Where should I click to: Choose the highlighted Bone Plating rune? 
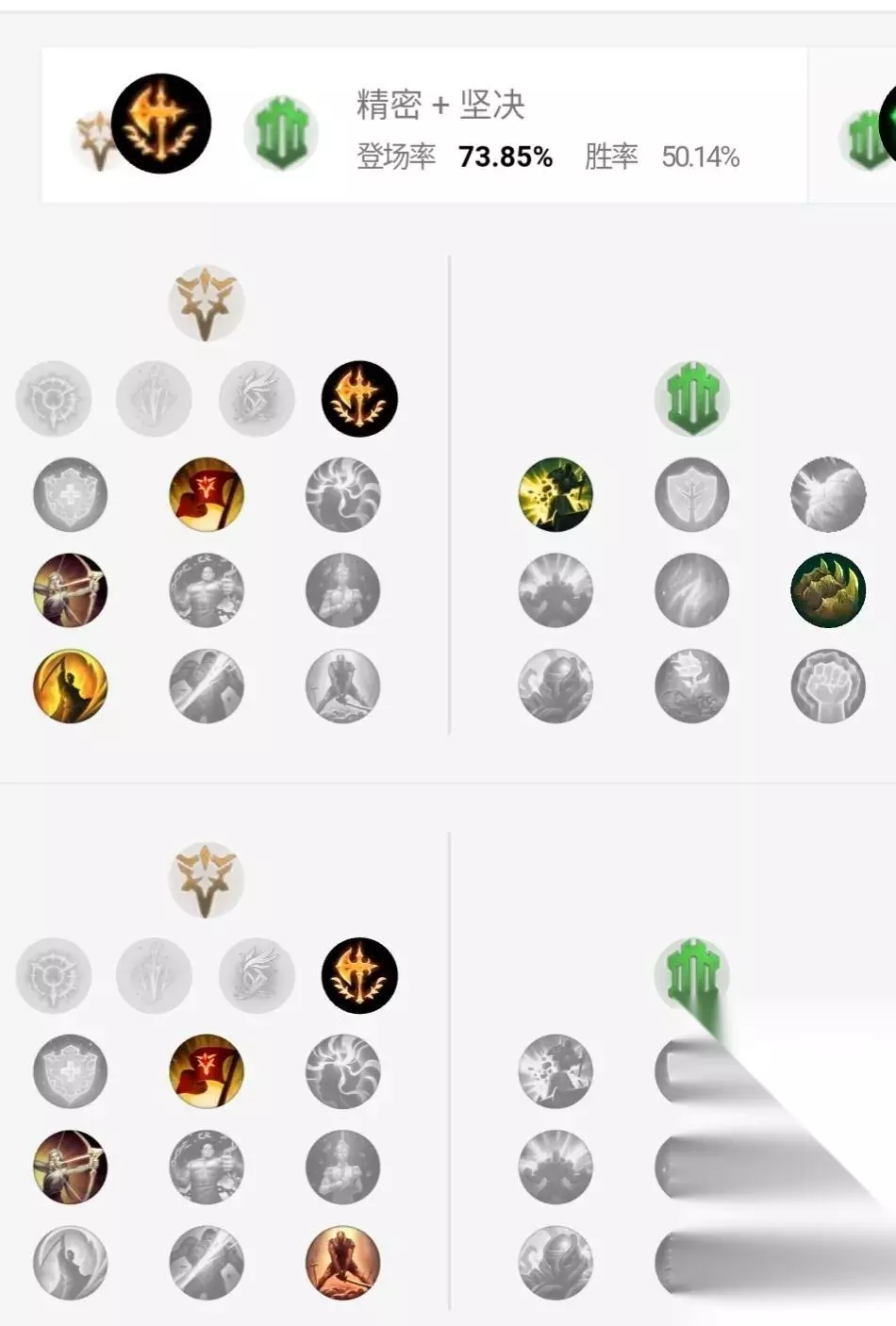coord(828,590)
